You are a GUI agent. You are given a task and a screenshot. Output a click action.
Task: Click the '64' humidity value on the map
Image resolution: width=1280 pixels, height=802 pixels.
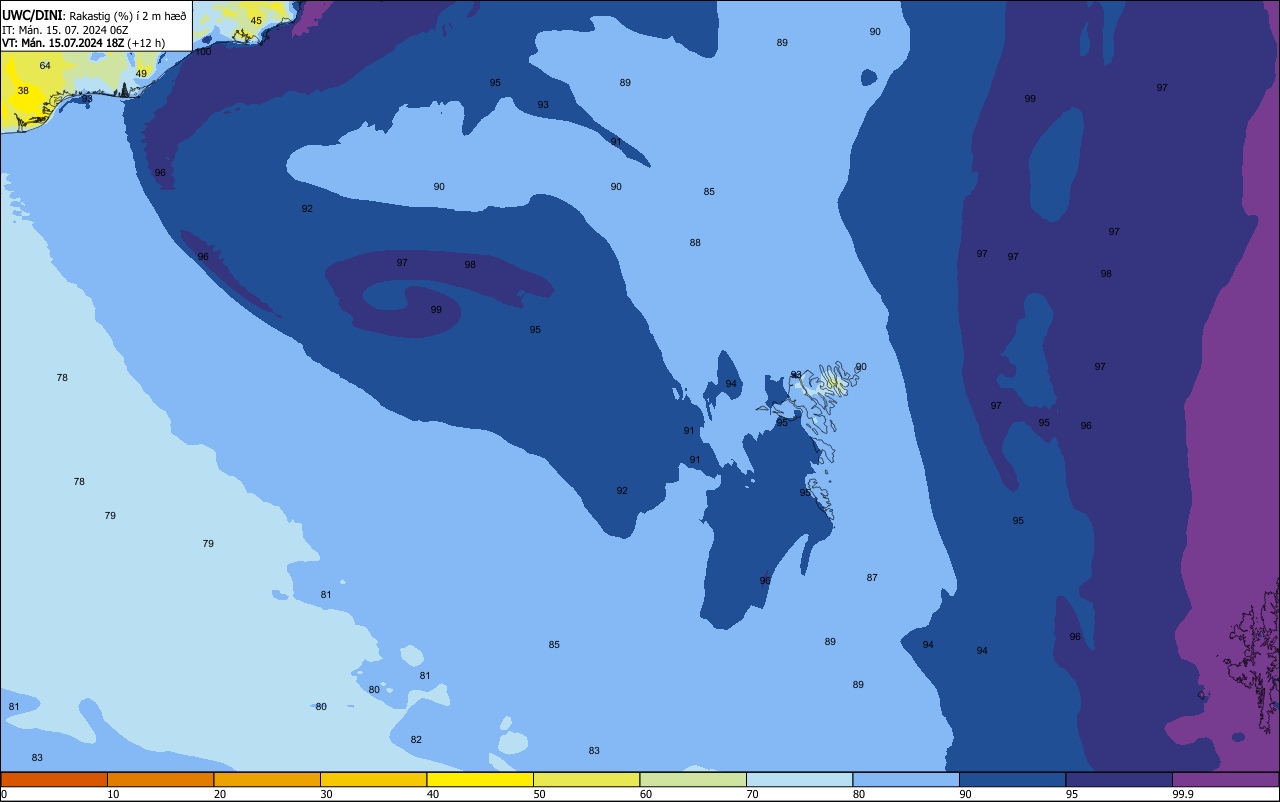[x=45, y=66]
